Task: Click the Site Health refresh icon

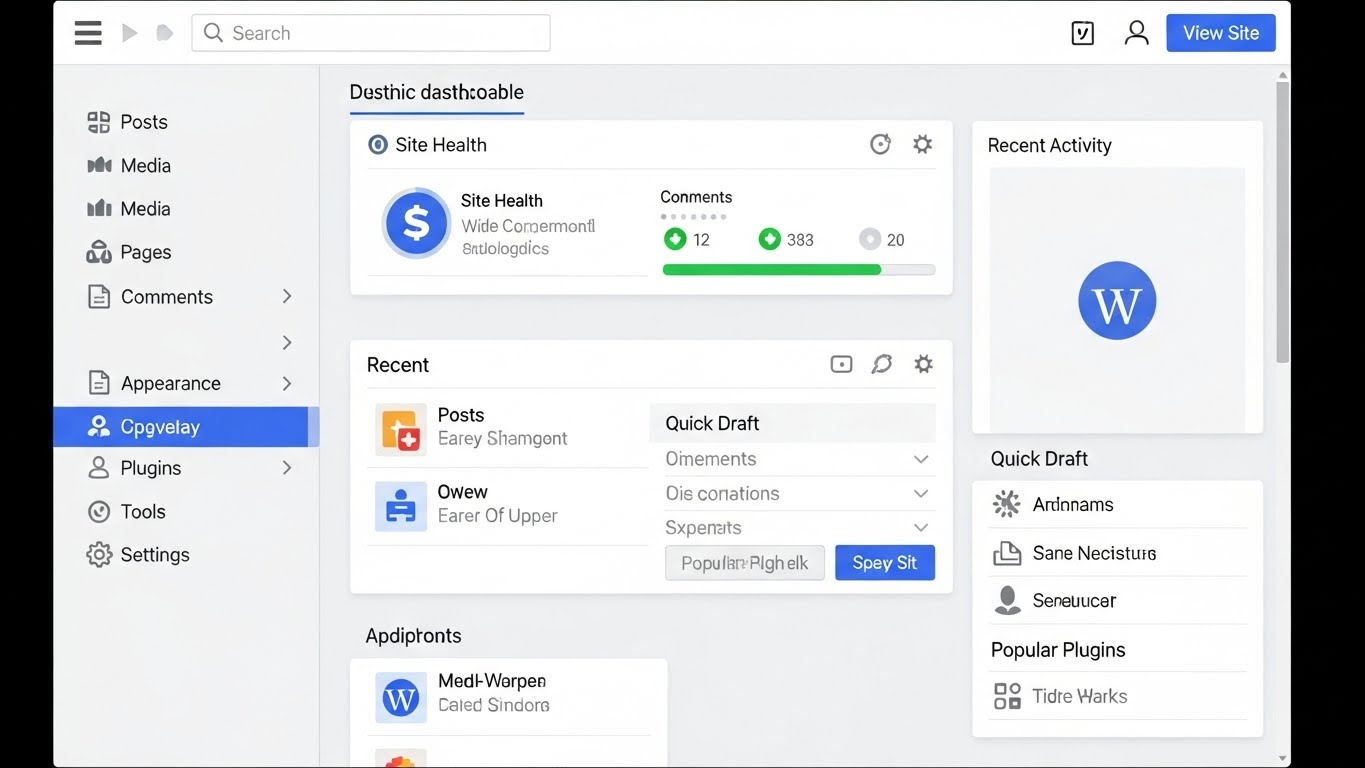Action: (x=880, y=145)
